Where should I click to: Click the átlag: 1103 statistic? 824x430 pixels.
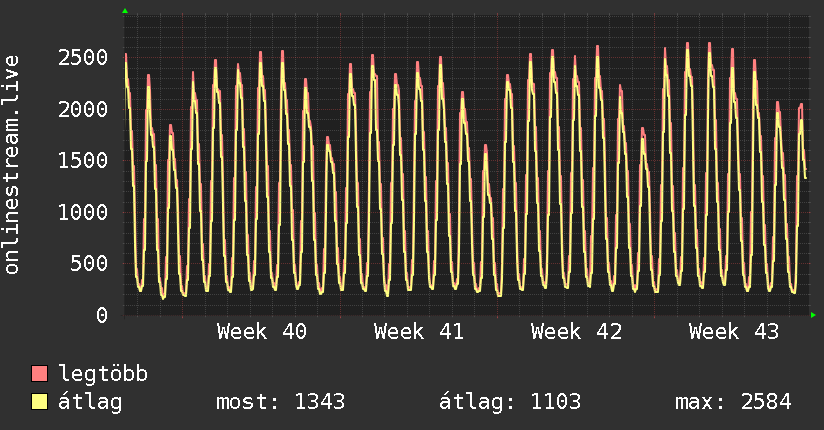point(510,403)
